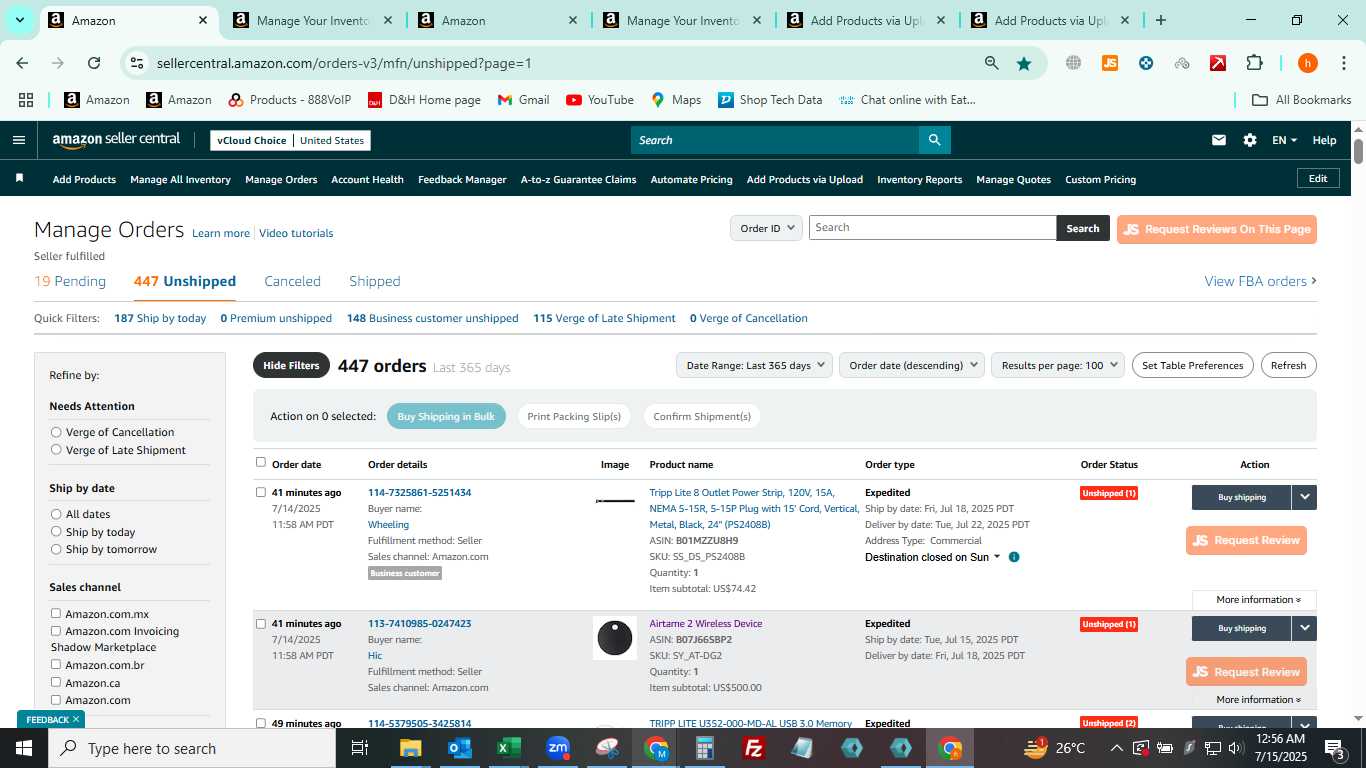Open Date Range: Last 365 days dropdown

click(x=755, y=365)
